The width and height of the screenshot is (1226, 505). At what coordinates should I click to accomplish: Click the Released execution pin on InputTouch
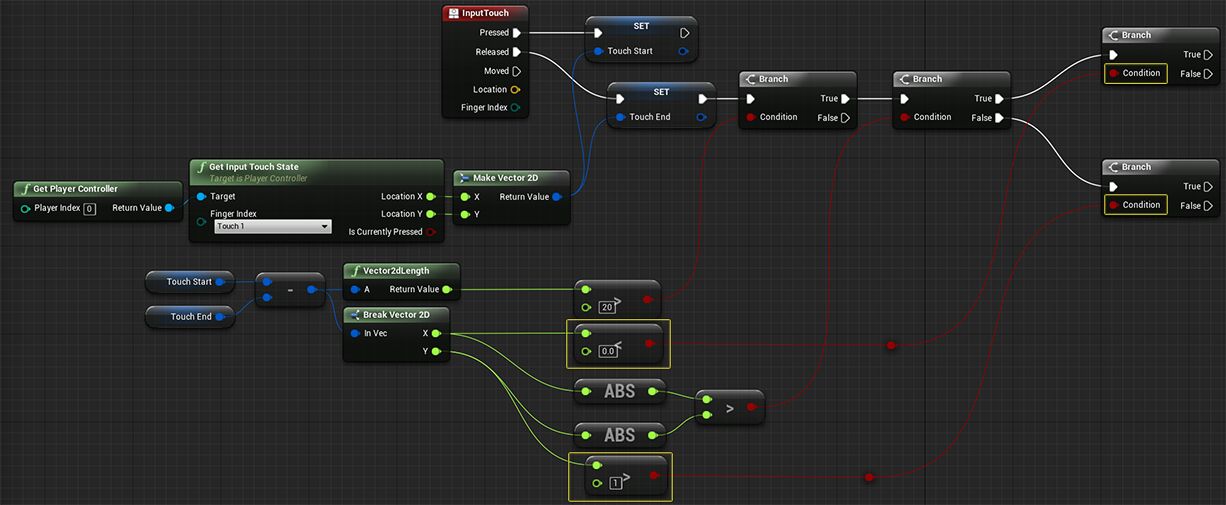pyautogui.click(x=517, y=52)
